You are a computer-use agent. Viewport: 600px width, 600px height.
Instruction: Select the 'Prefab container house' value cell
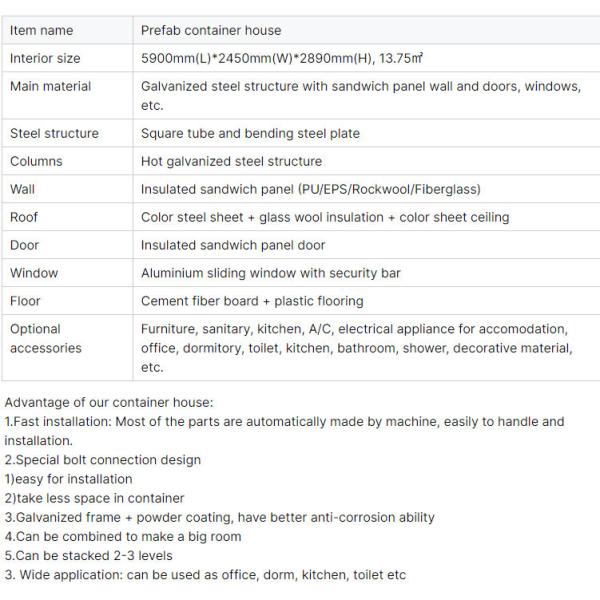pyautogui.click(x=211, y=30)
